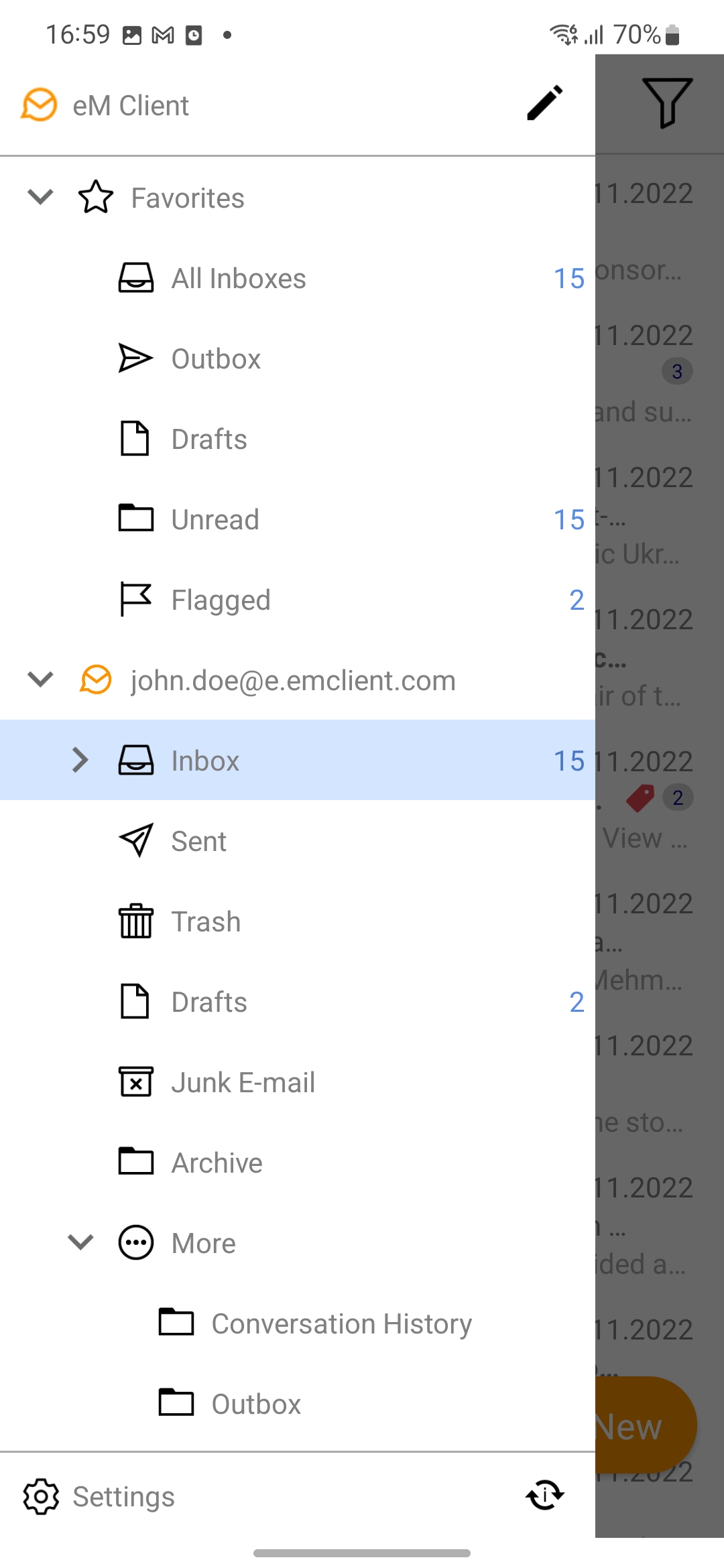This screenshot has width=724, height=1568.
Task: Tap the 16:59 clock in status bar
Action: pyautogui.click(x=78, y=34)
